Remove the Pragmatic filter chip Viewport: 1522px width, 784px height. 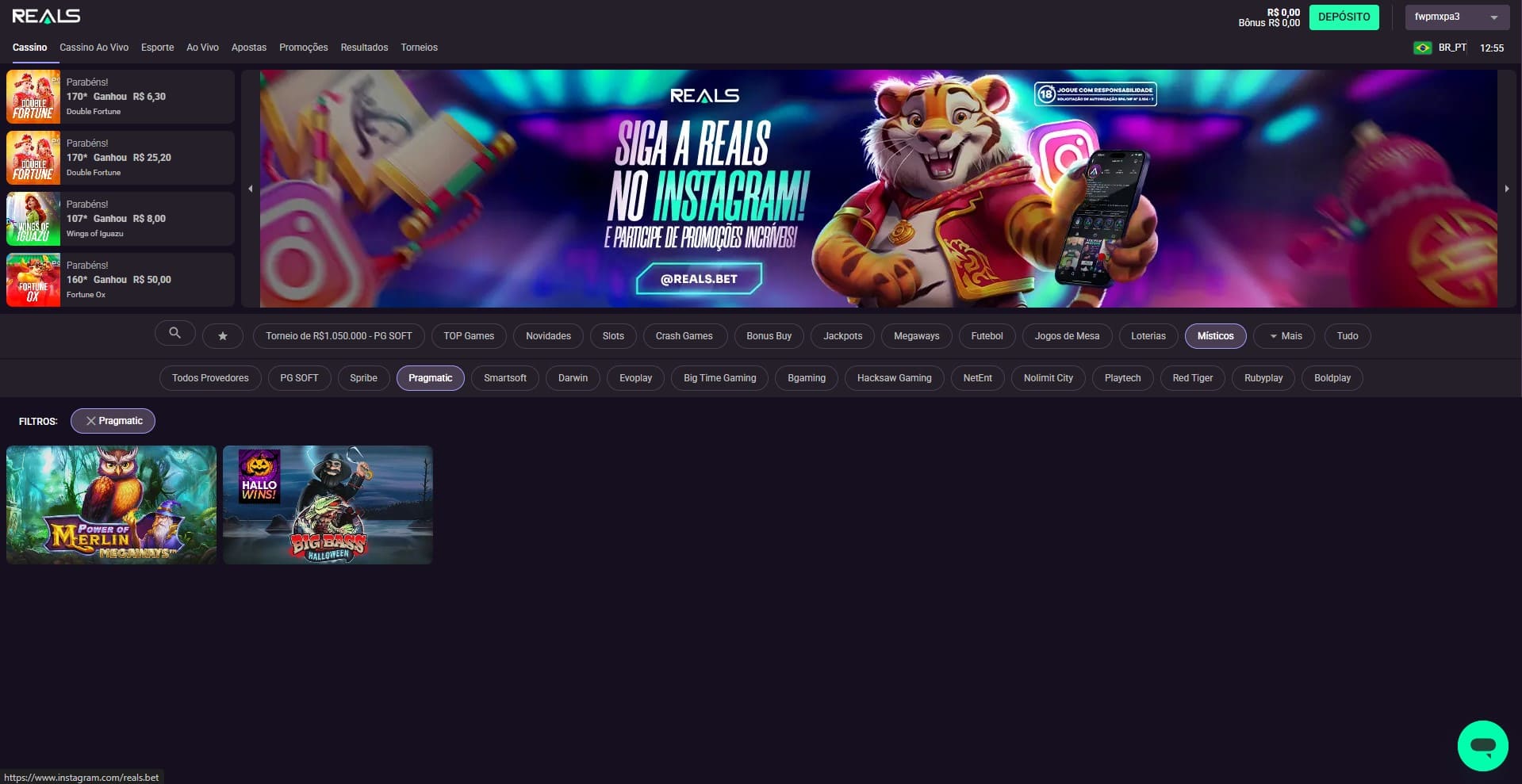113,421
